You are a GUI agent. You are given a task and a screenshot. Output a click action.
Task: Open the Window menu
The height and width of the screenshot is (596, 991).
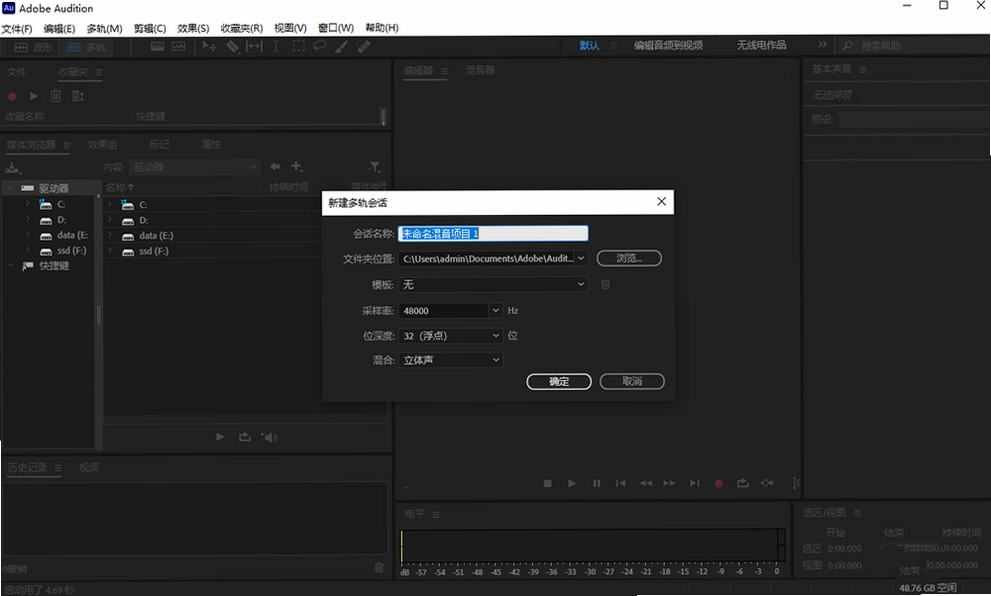click(336, 28)
